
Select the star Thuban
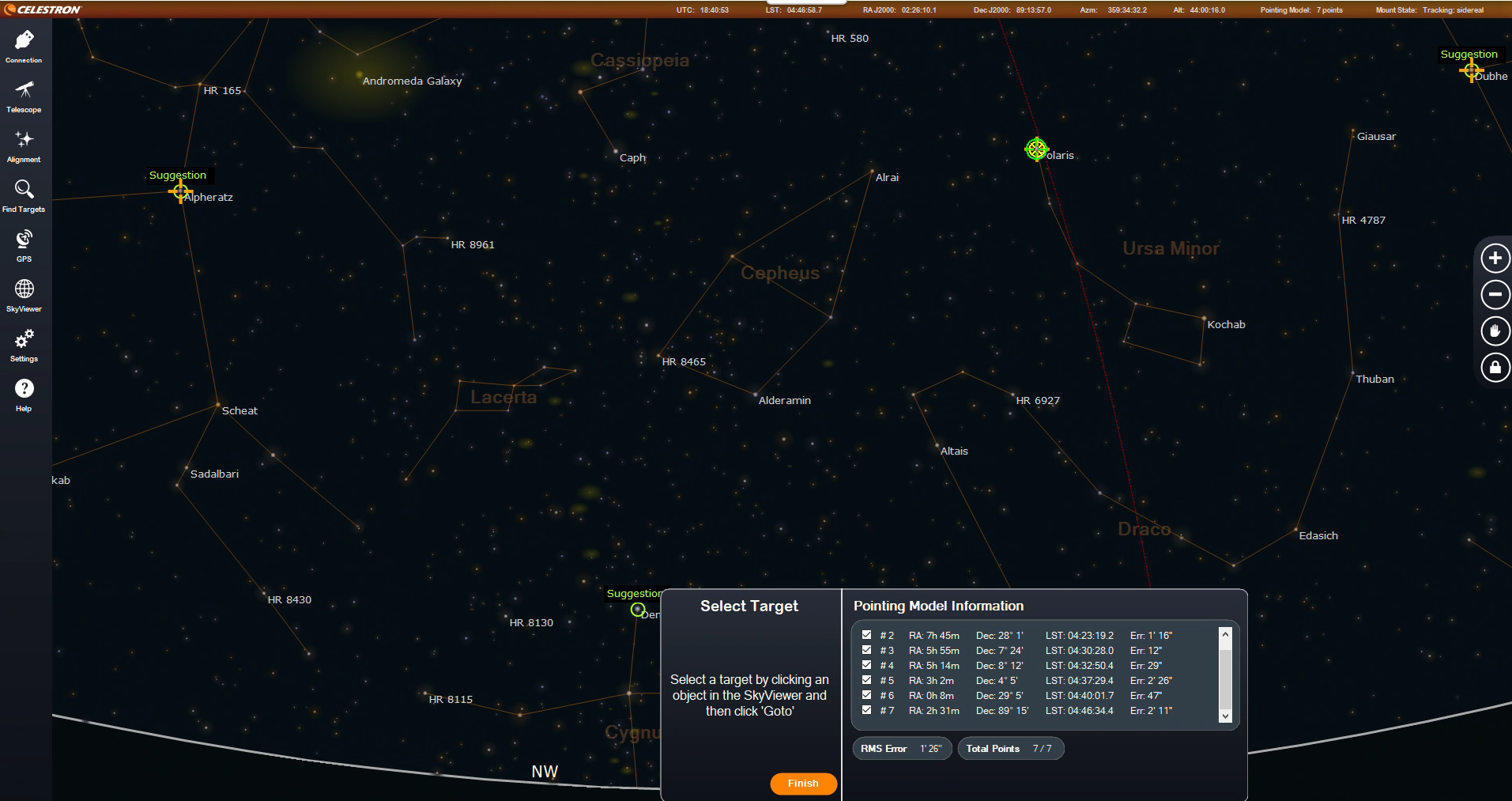(1374, 379)
